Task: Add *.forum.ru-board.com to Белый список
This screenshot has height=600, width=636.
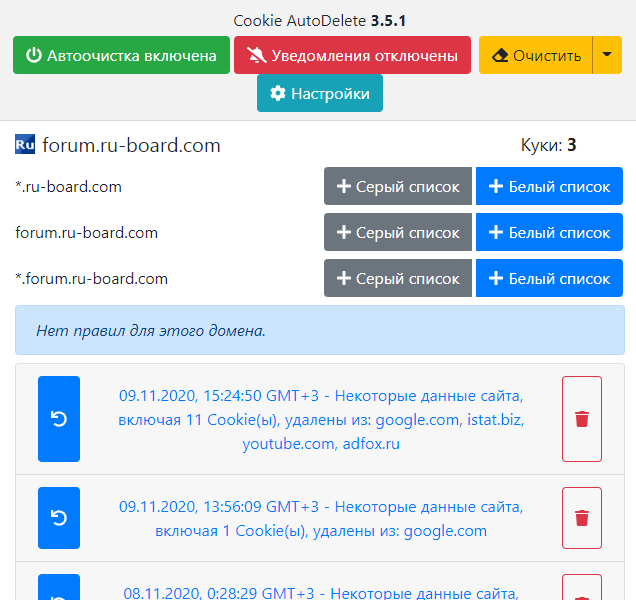Action: 549,278
